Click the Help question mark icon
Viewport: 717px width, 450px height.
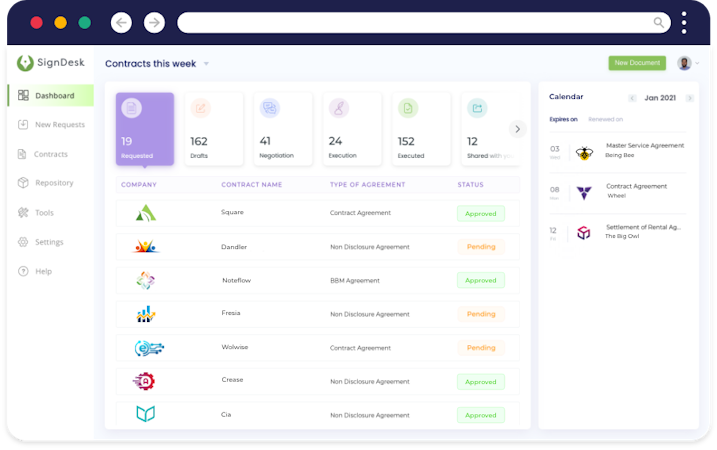(x=23, y=271)
